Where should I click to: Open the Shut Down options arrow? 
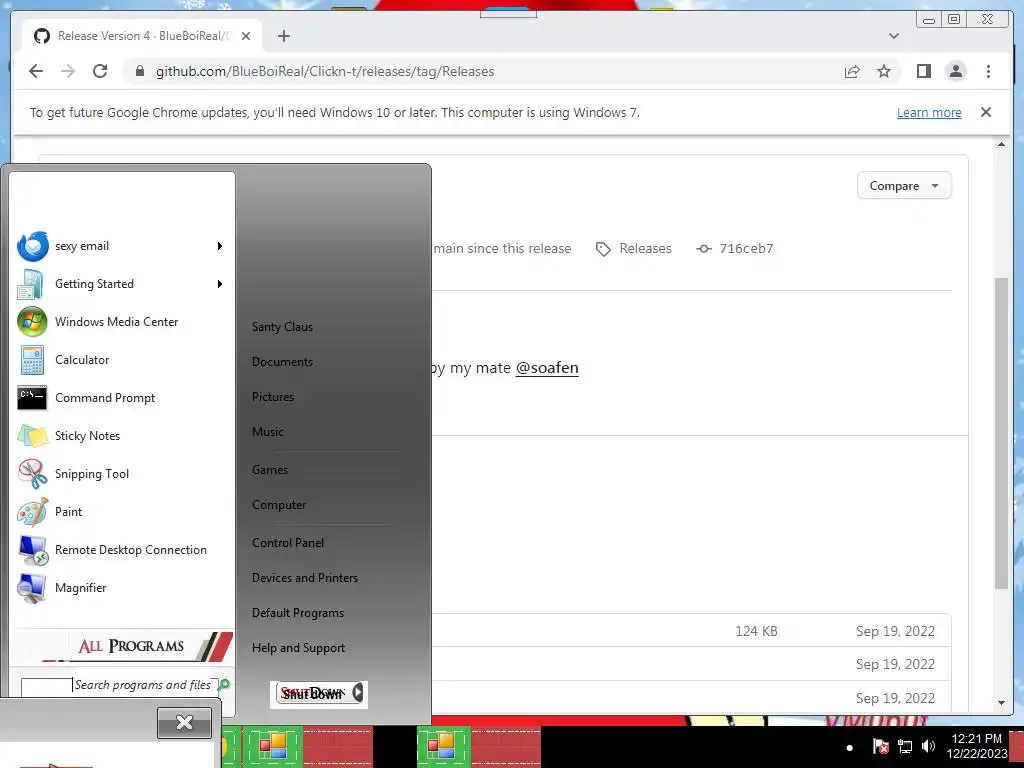click(x=358, y=693)
